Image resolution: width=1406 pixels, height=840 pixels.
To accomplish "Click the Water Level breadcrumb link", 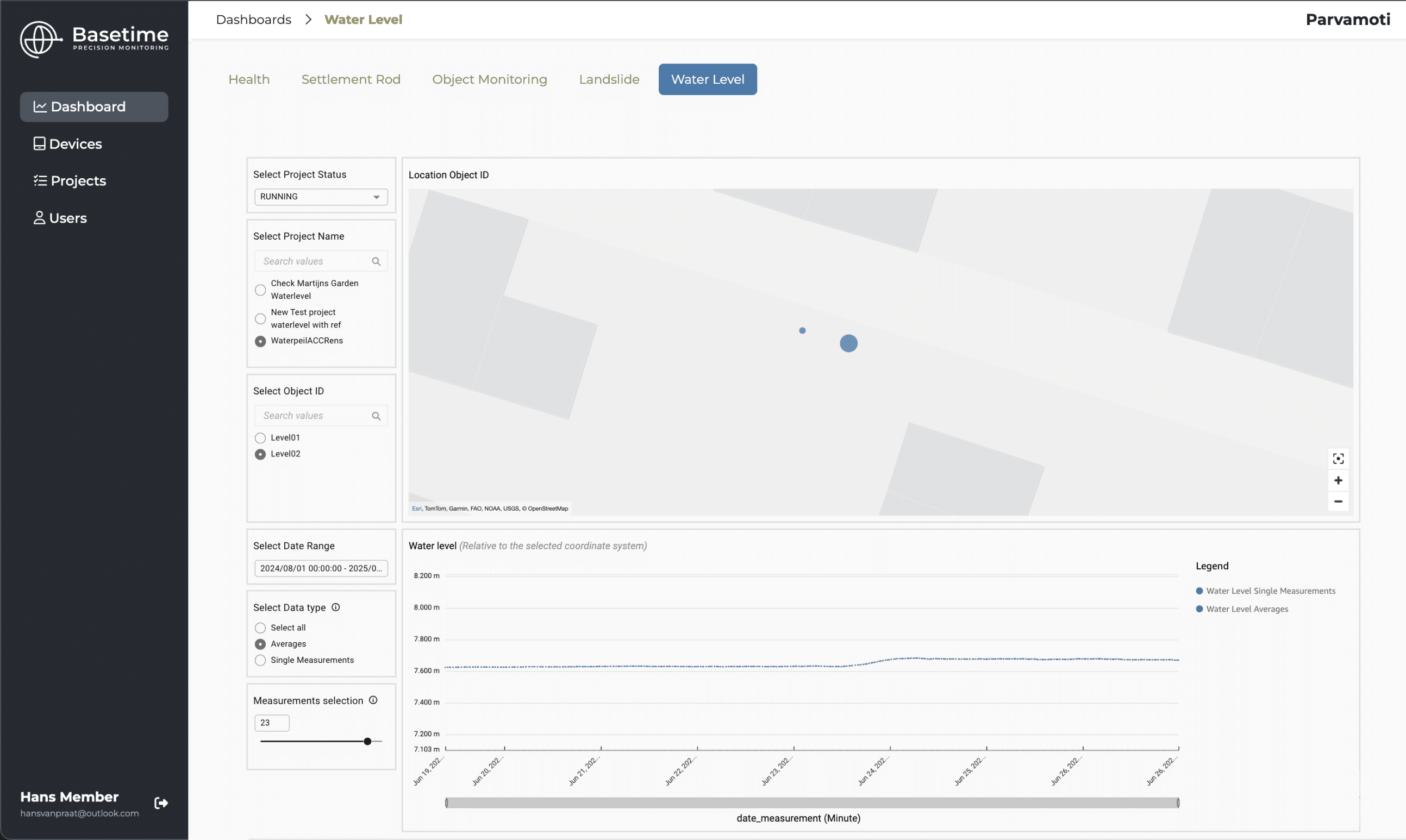I will point(364,20).
